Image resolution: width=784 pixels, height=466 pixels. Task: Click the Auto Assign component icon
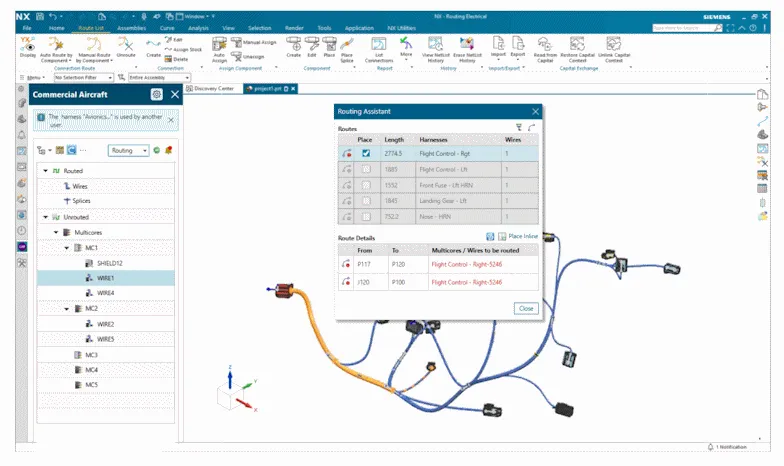pyautogui.click(x=219, y=50)
